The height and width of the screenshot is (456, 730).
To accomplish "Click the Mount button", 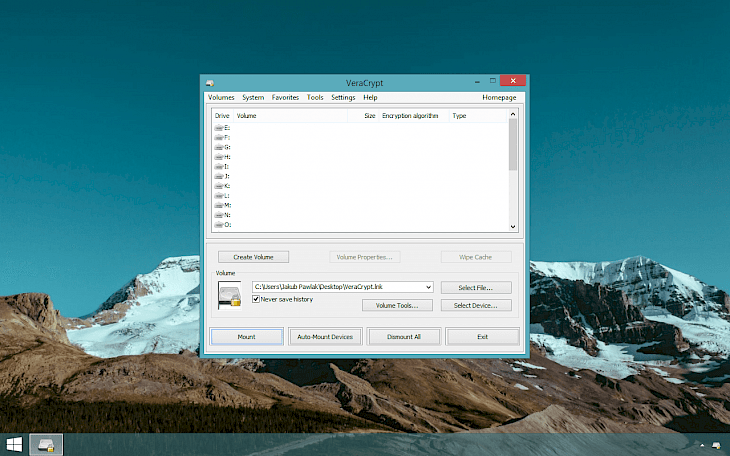I will coord(247,337).
